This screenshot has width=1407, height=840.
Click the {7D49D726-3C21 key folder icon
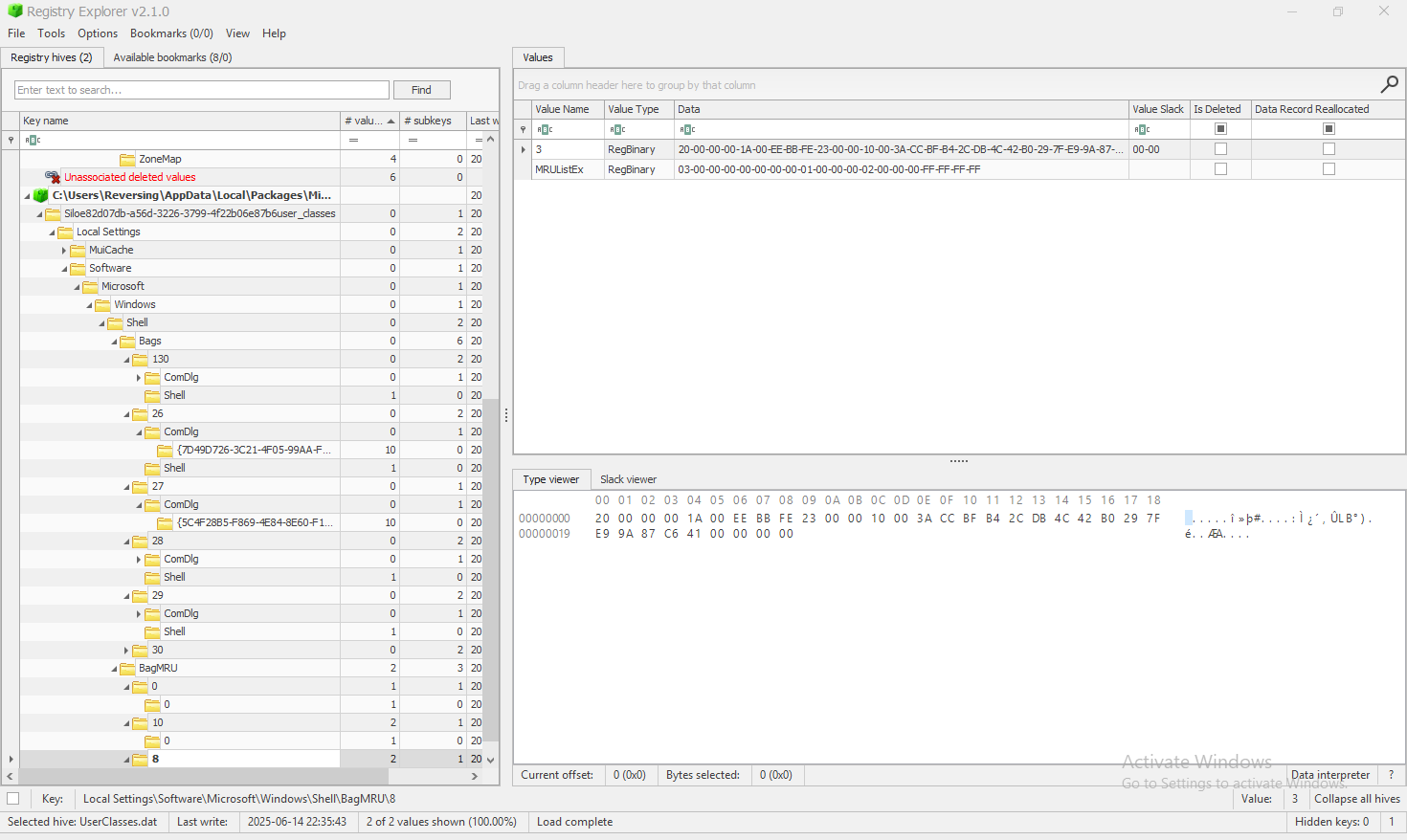[x=165, y=450]
